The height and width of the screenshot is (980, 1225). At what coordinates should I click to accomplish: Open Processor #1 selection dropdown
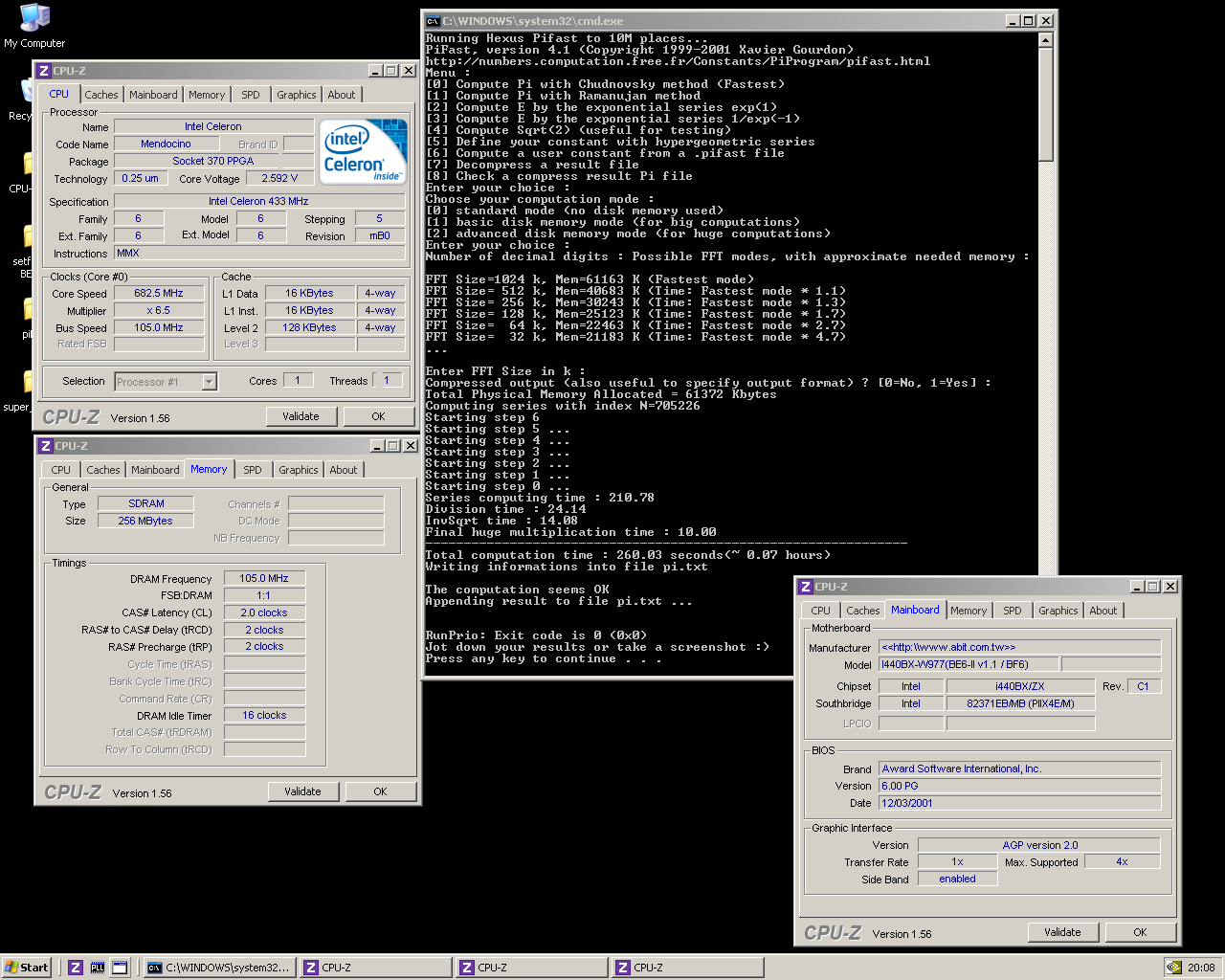210,382
